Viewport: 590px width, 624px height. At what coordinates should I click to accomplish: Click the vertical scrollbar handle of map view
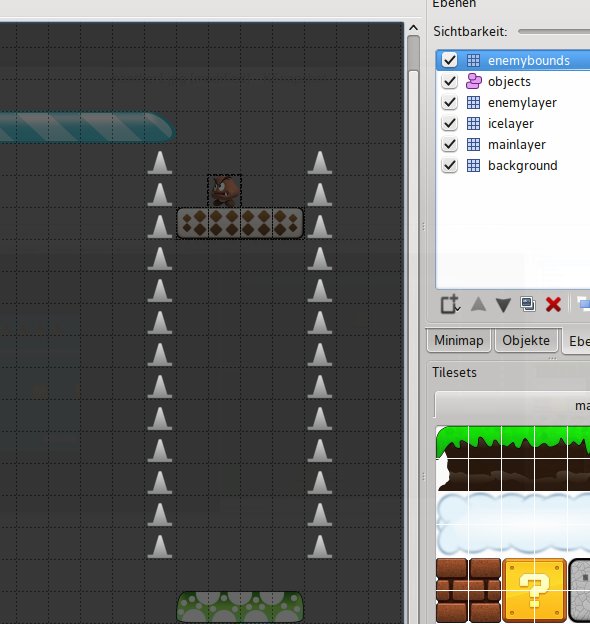(x=413, y=54)
